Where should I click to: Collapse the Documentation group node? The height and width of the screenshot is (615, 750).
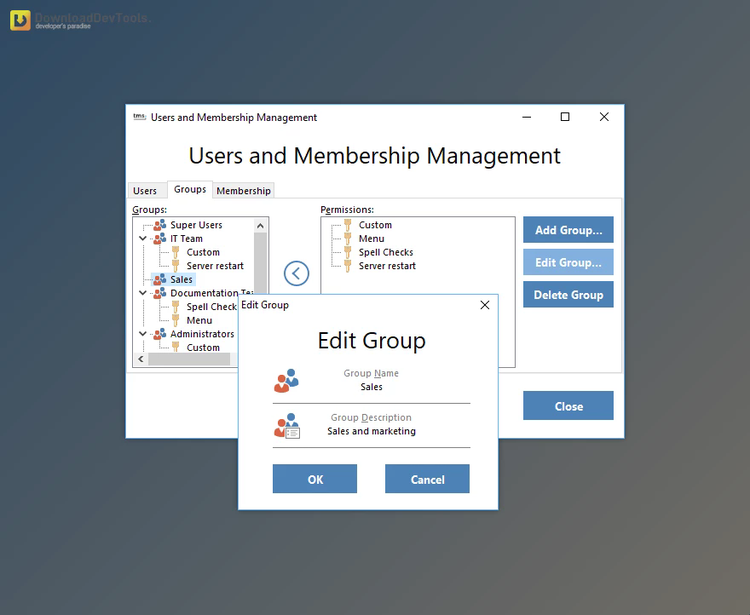pyautogui.click(x=143, y=293)
